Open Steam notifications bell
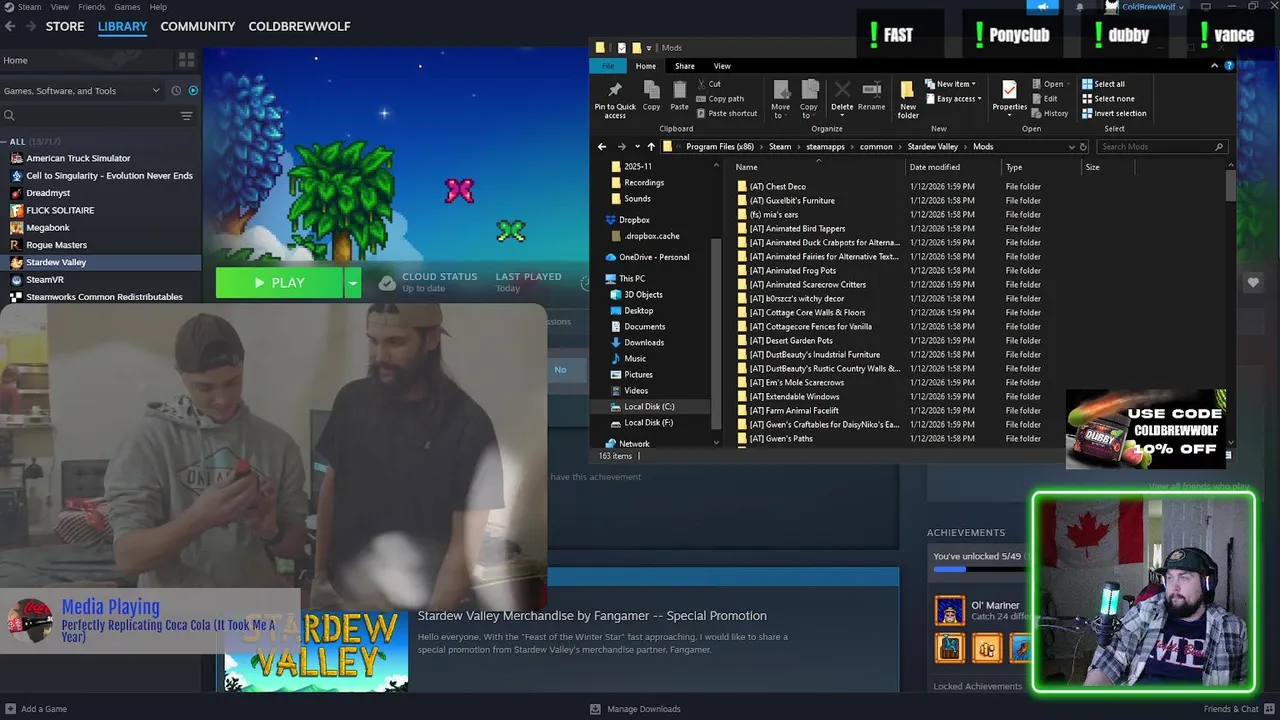Viewport: 1280px width, 720px height. click(x=1079, y=7)
